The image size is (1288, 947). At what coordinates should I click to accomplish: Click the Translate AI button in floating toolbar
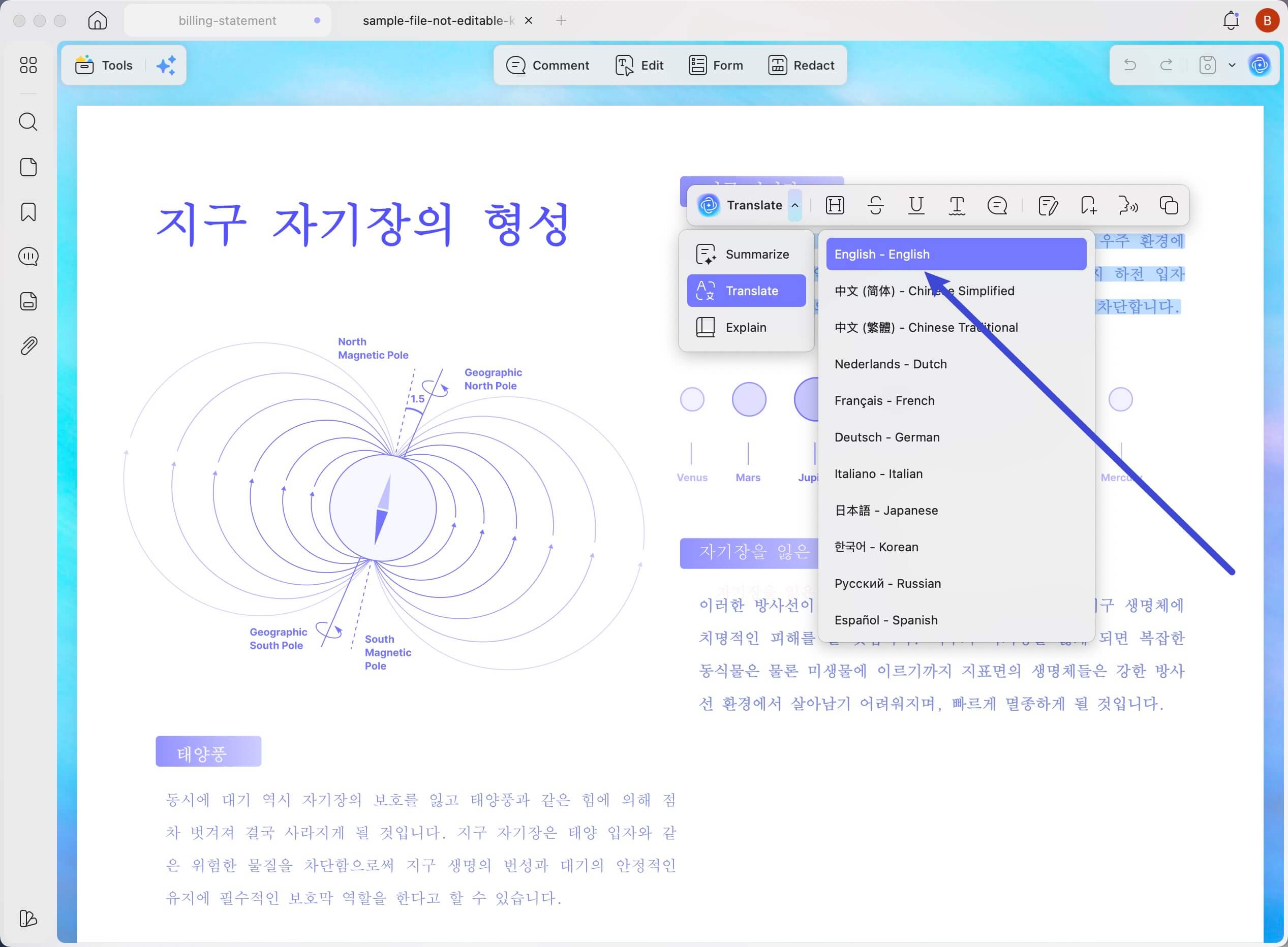coord(739,205)
